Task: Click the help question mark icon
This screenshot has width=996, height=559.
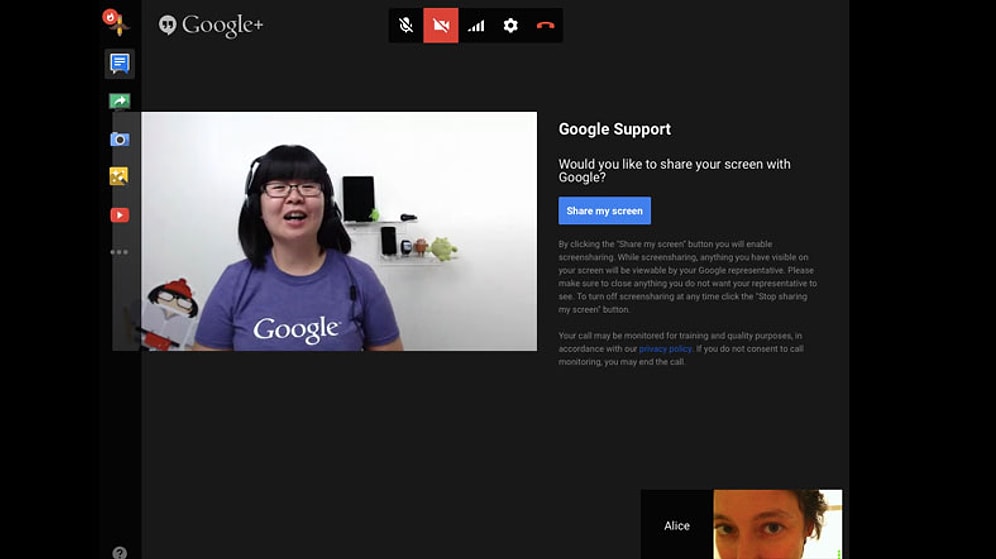Action: click(x=119, y=552)
